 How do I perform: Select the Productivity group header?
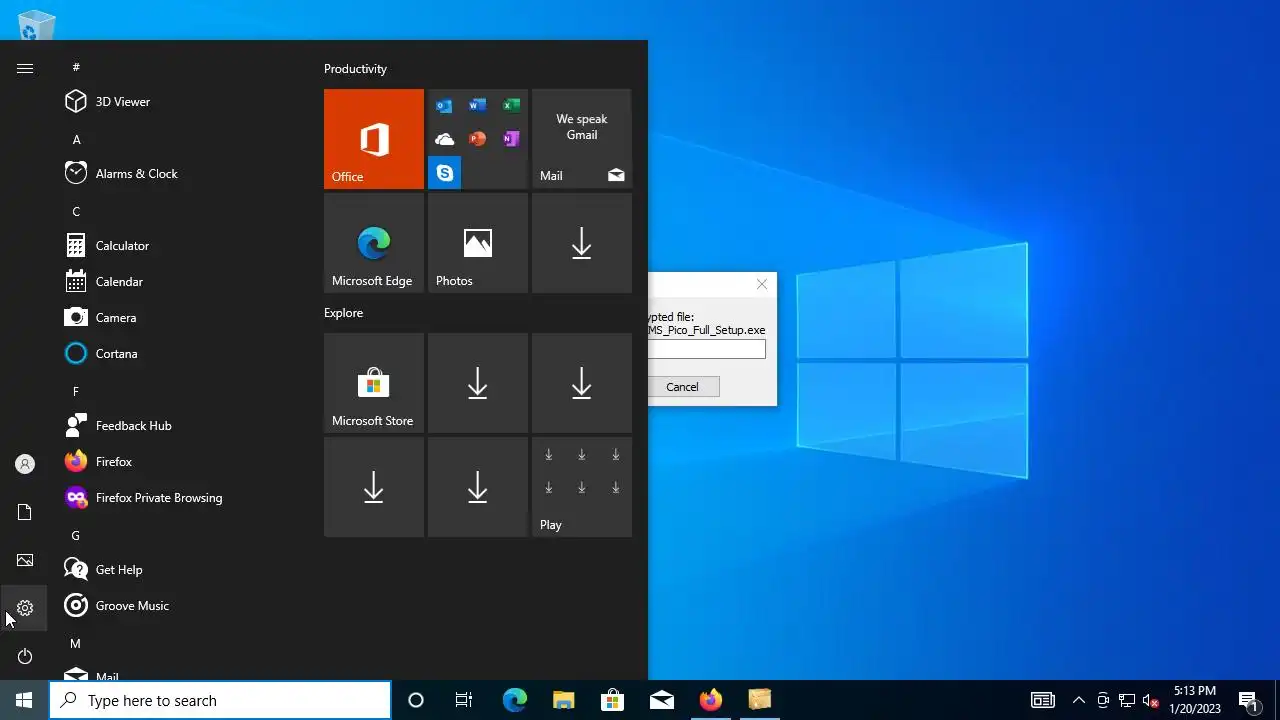pyautogui.click(x=355, y=69)
